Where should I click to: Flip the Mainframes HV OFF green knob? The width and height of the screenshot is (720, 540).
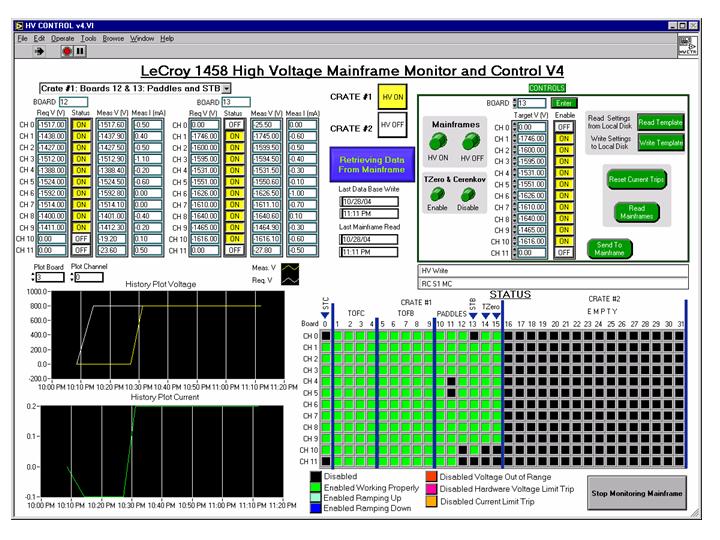point(471,141)
